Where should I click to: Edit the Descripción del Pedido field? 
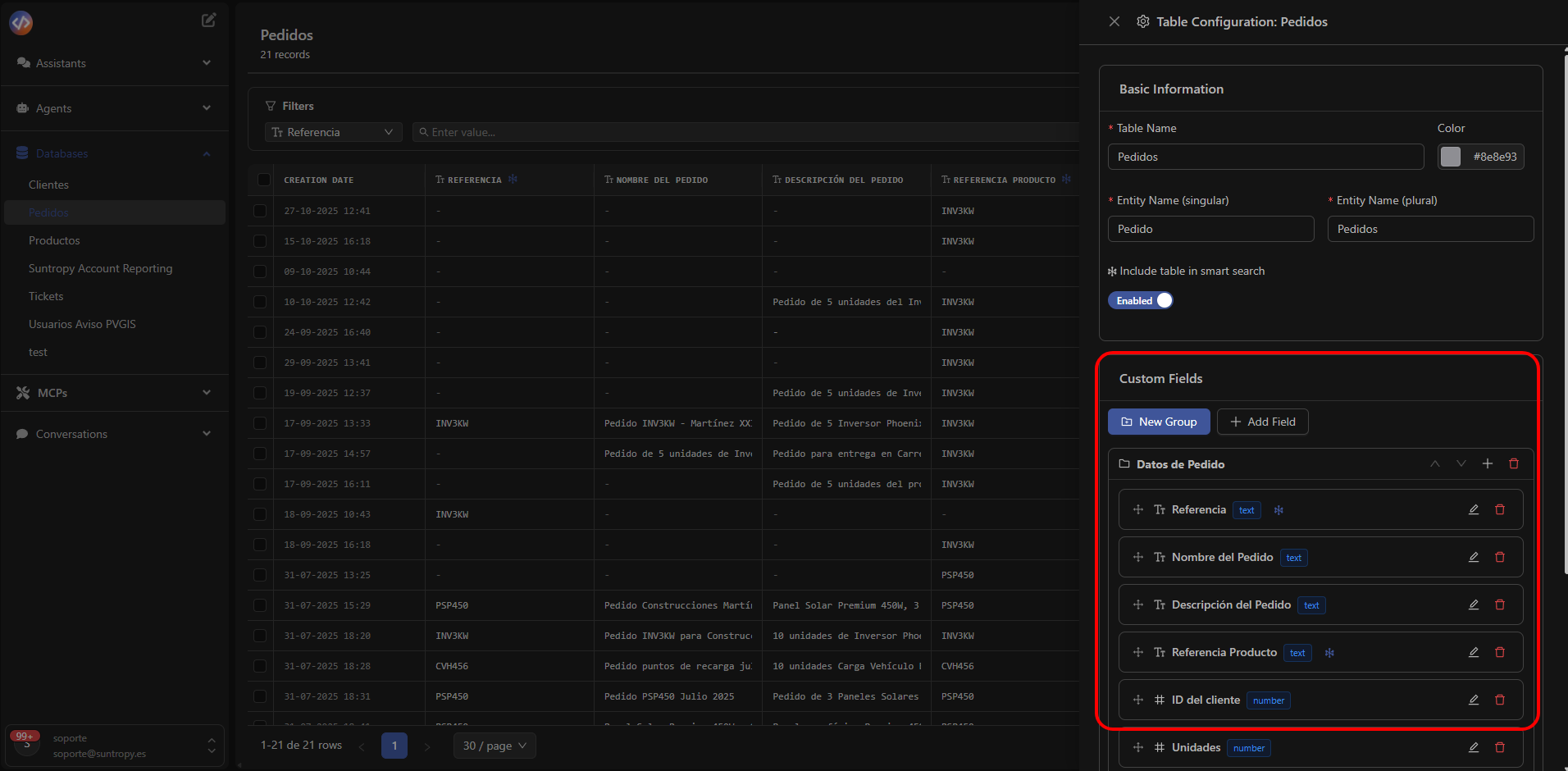click(x=1474, y=604)
